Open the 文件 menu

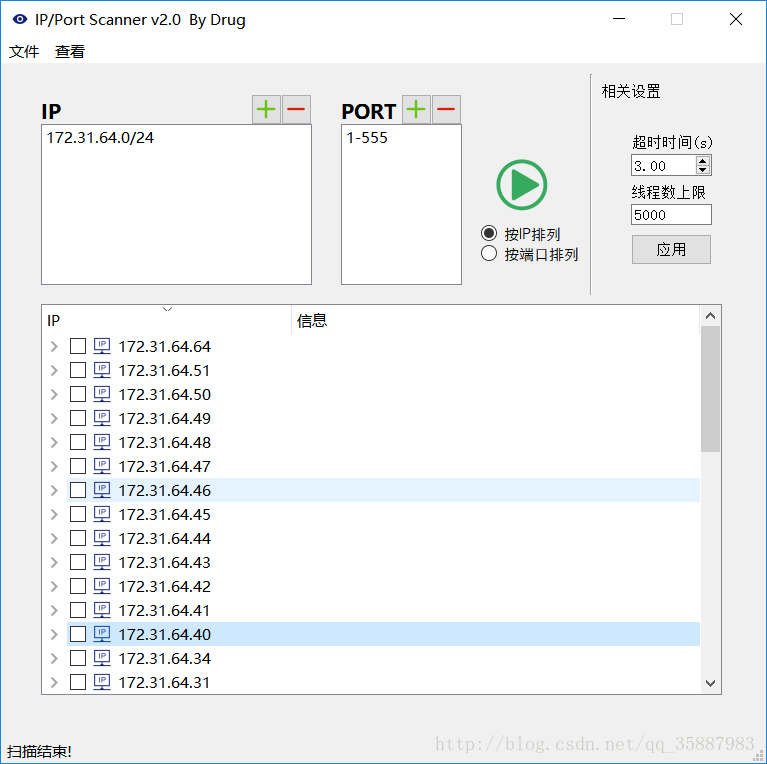click(x=24, y=51)
